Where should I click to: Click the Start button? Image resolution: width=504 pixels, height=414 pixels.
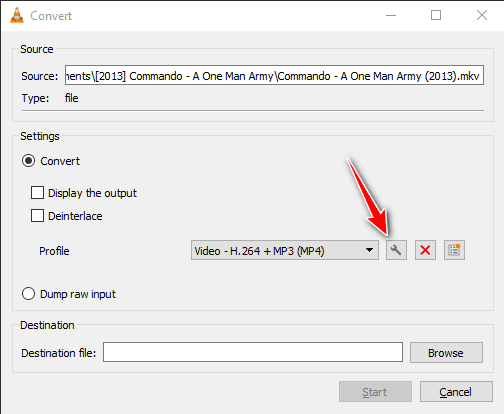tap(375, 392)
